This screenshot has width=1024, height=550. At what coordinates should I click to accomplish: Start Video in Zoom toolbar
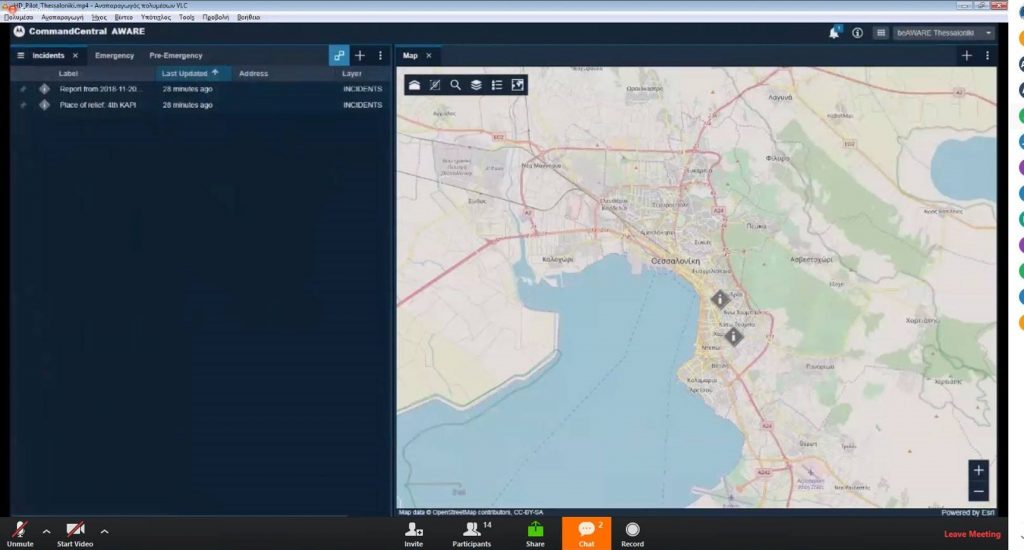pyautogui.click(x=75, y=533)
